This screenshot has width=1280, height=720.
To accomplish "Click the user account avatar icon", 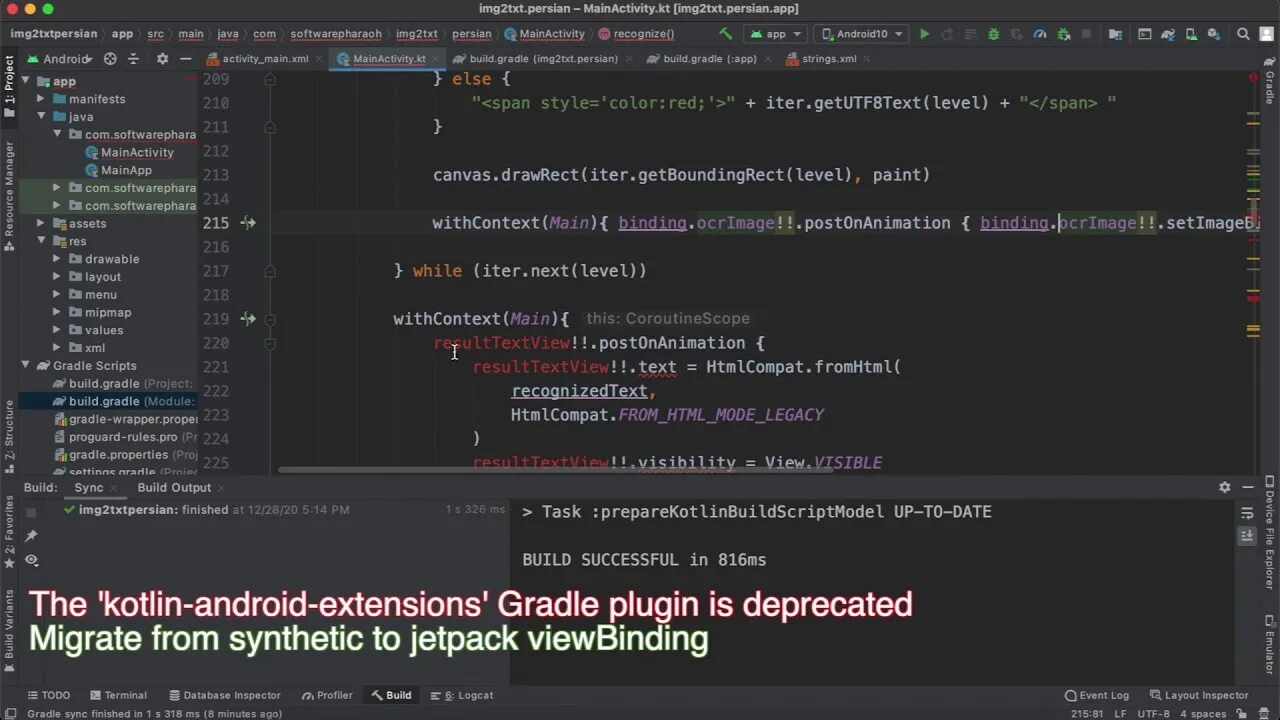I will [1267, 34].
